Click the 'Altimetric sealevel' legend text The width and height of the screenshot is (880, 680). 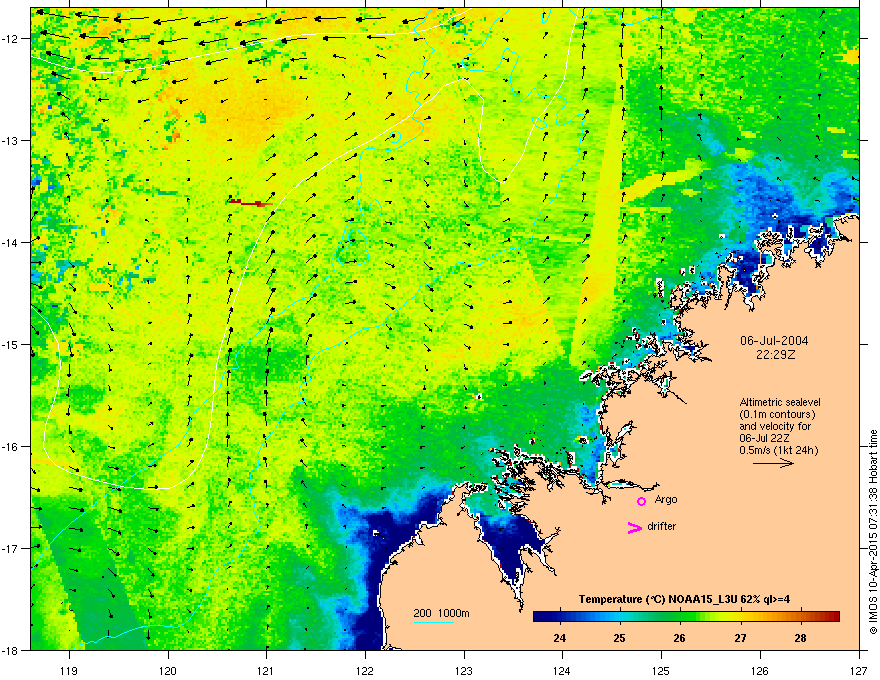point(780,402)
